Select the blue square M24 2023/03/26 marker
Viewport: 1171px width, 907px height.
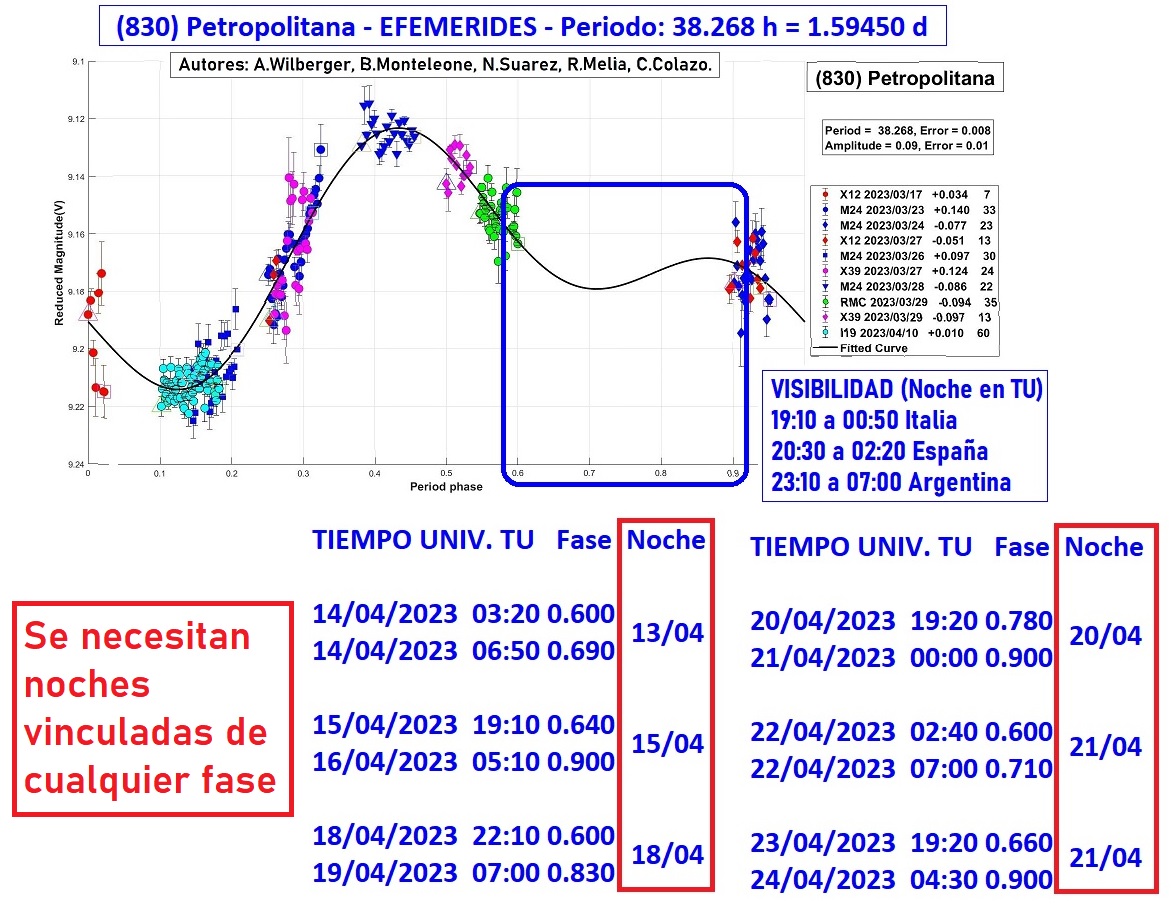coord(824,253)
